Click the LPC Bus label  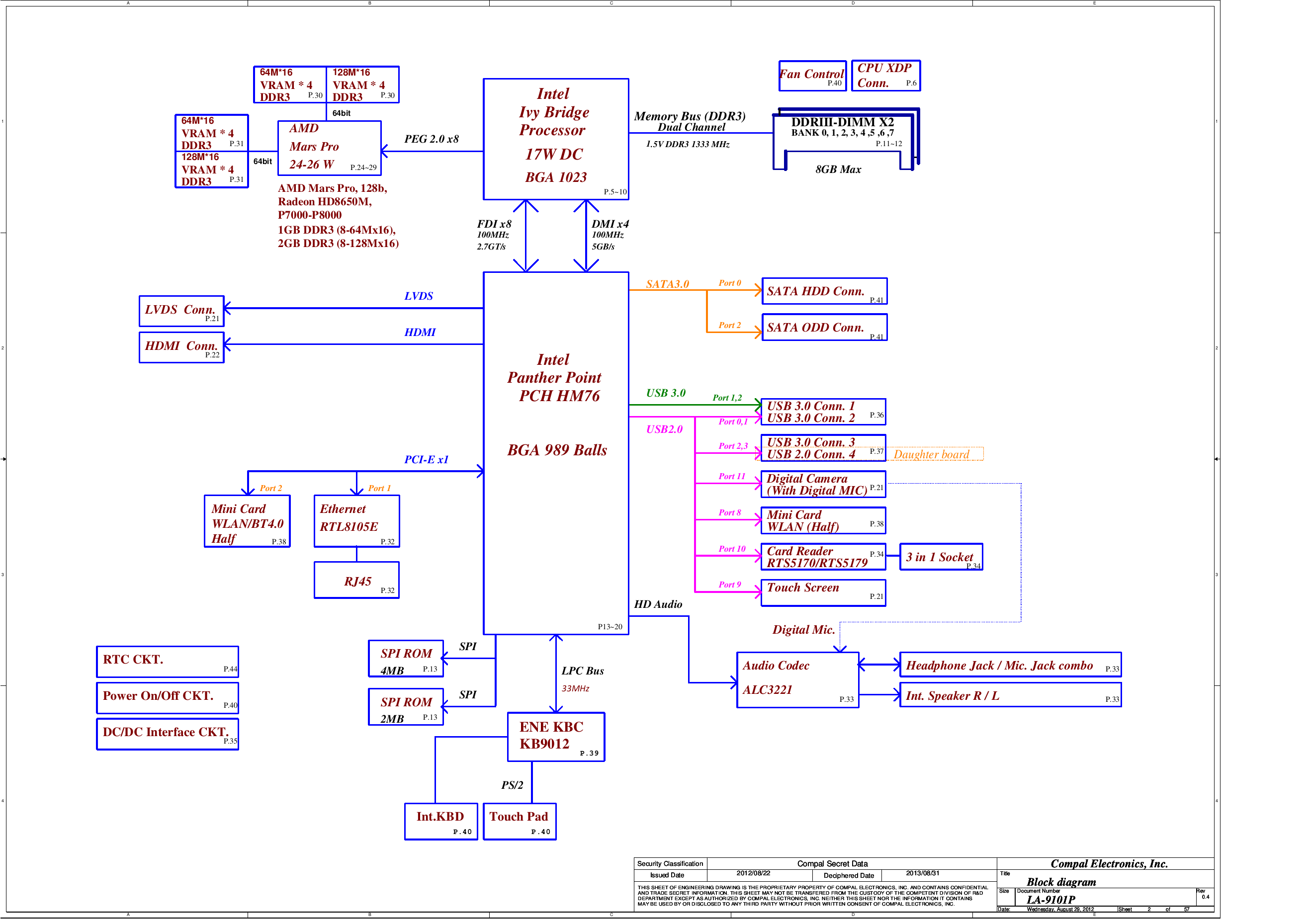click(582, 671)
